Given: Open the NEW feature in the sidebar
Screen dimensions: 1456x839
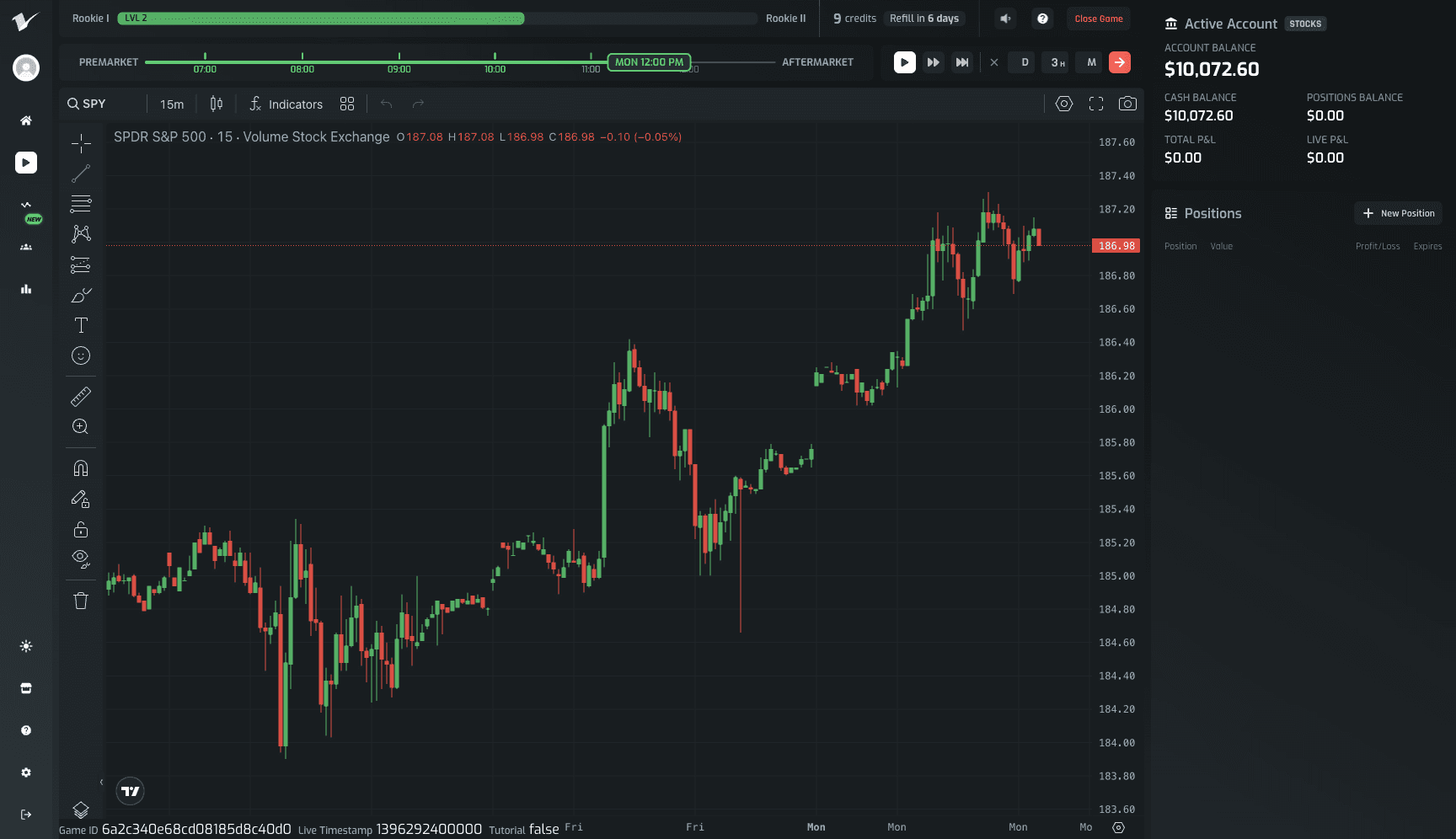Looking at the screenshot, I should tap(28, 211).
